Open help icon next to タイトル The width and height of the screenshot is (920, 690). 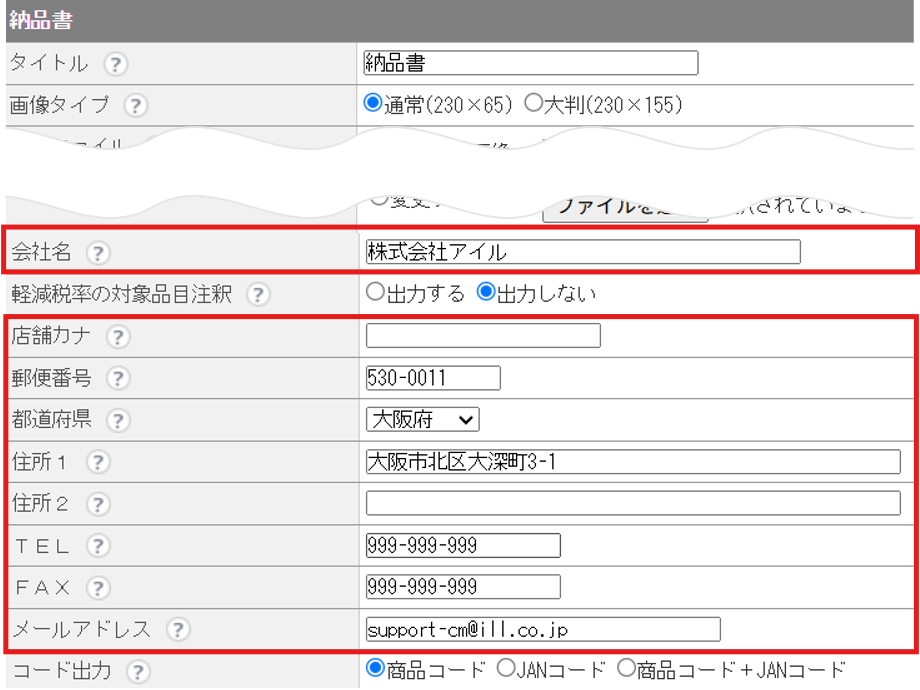pos(116,64)
